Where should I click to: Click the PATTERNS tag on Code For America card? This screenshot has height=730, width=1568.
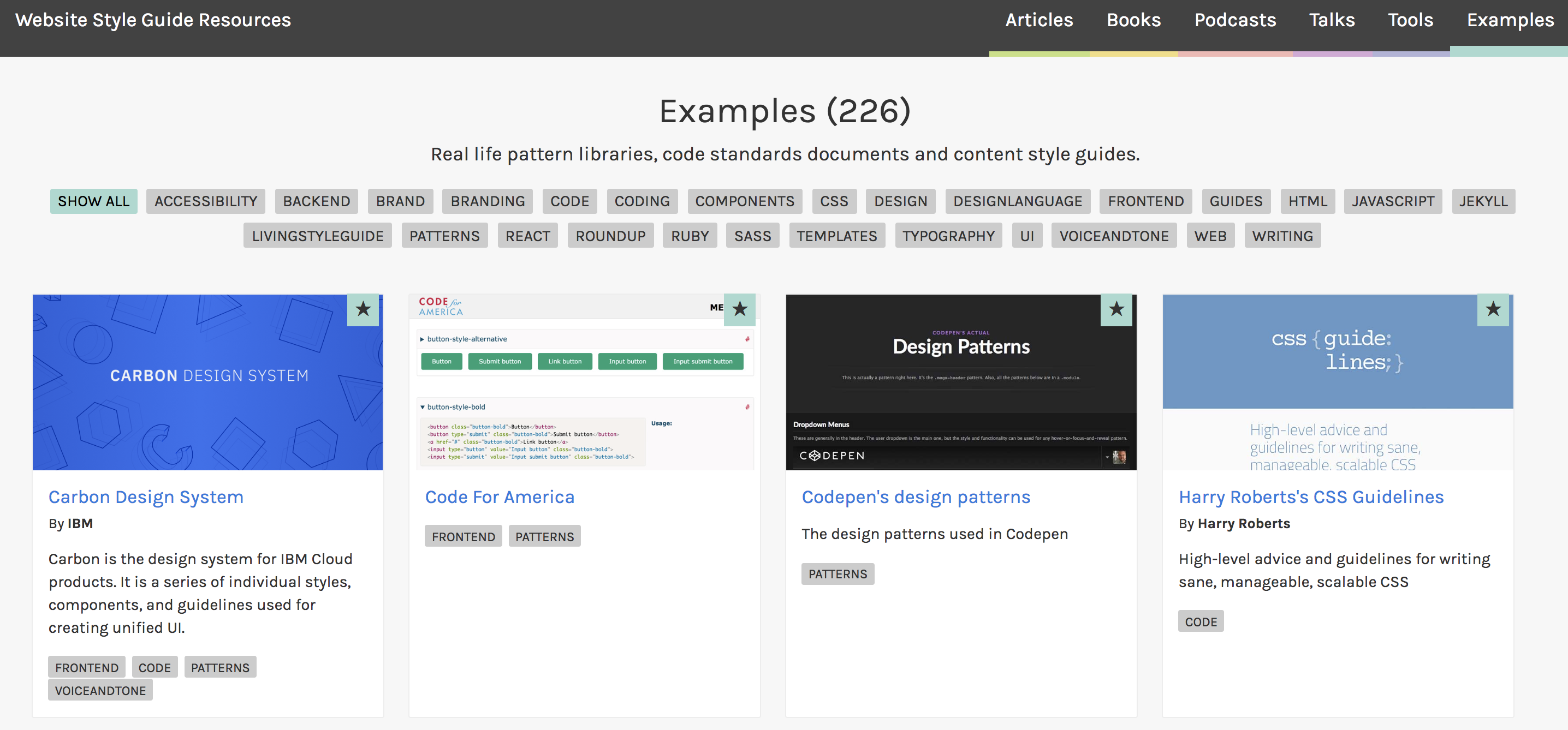545,536
